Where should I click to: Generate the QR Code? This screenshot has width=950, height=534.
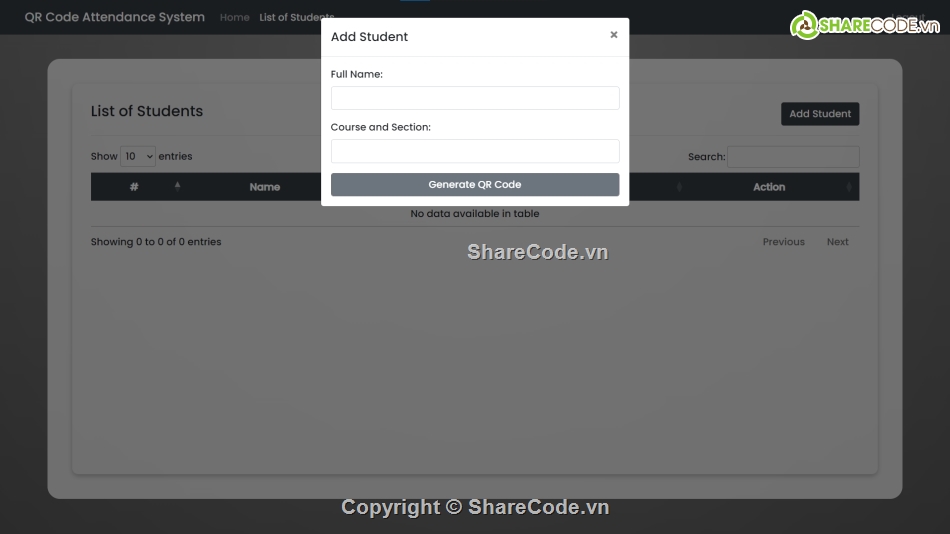tap(475, 184)
